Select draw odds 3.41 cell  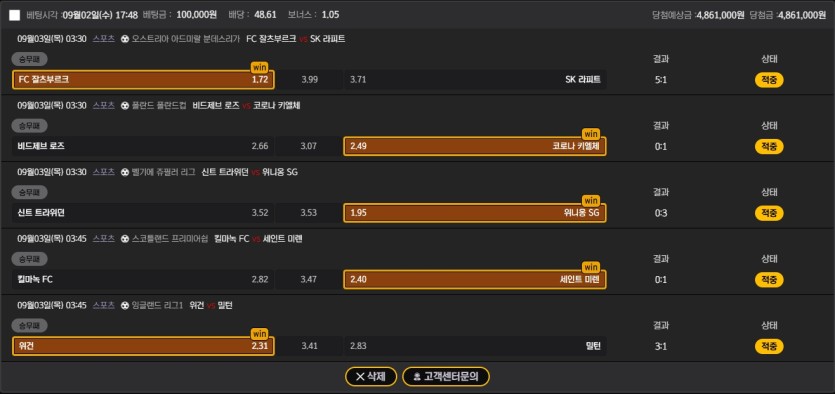coord(309,346)
